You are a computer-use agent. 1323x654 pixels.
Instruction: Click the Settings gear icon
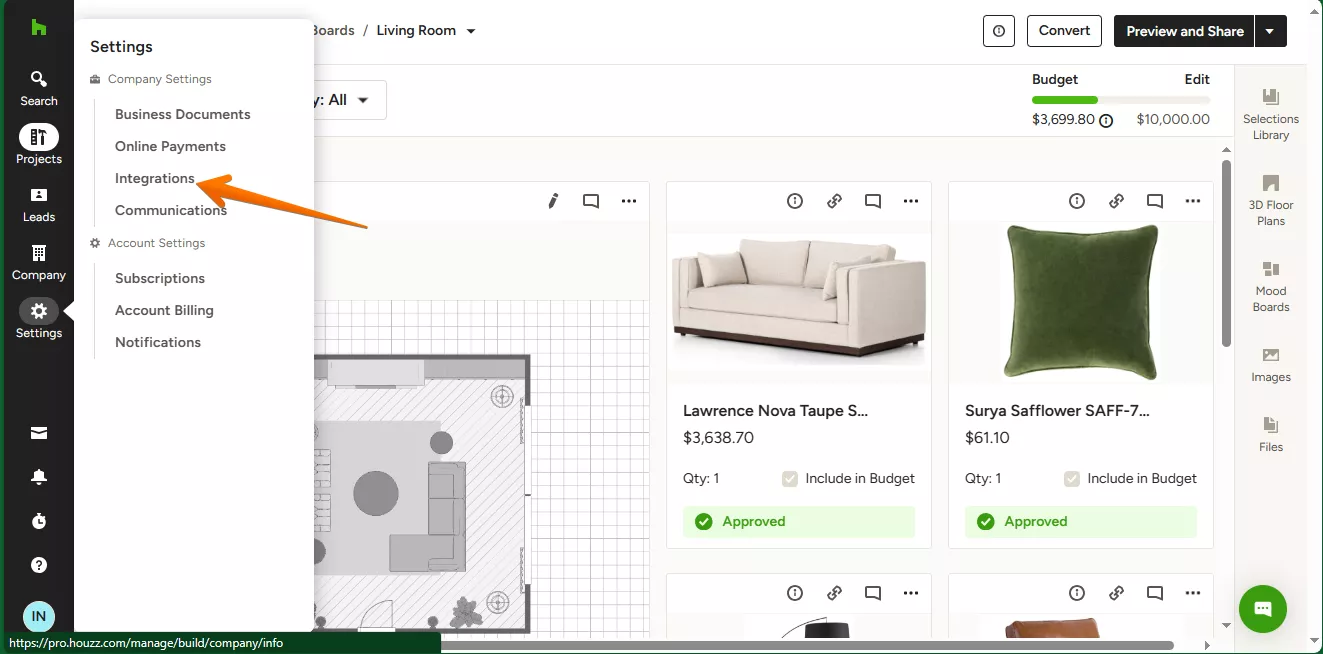tap(39, 311)
